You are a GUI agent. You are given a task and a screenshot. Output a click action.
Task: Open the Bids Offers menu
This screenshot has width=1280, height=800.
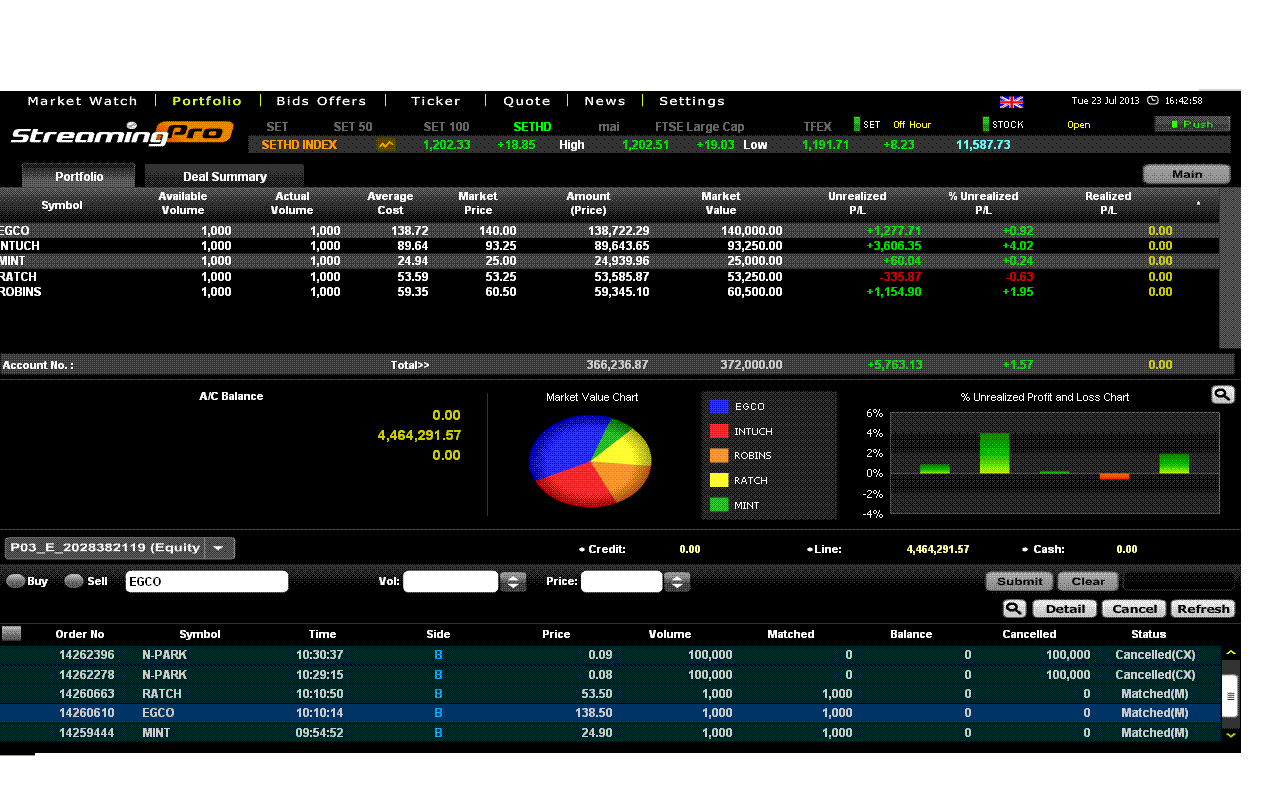[x=321, y=101]
